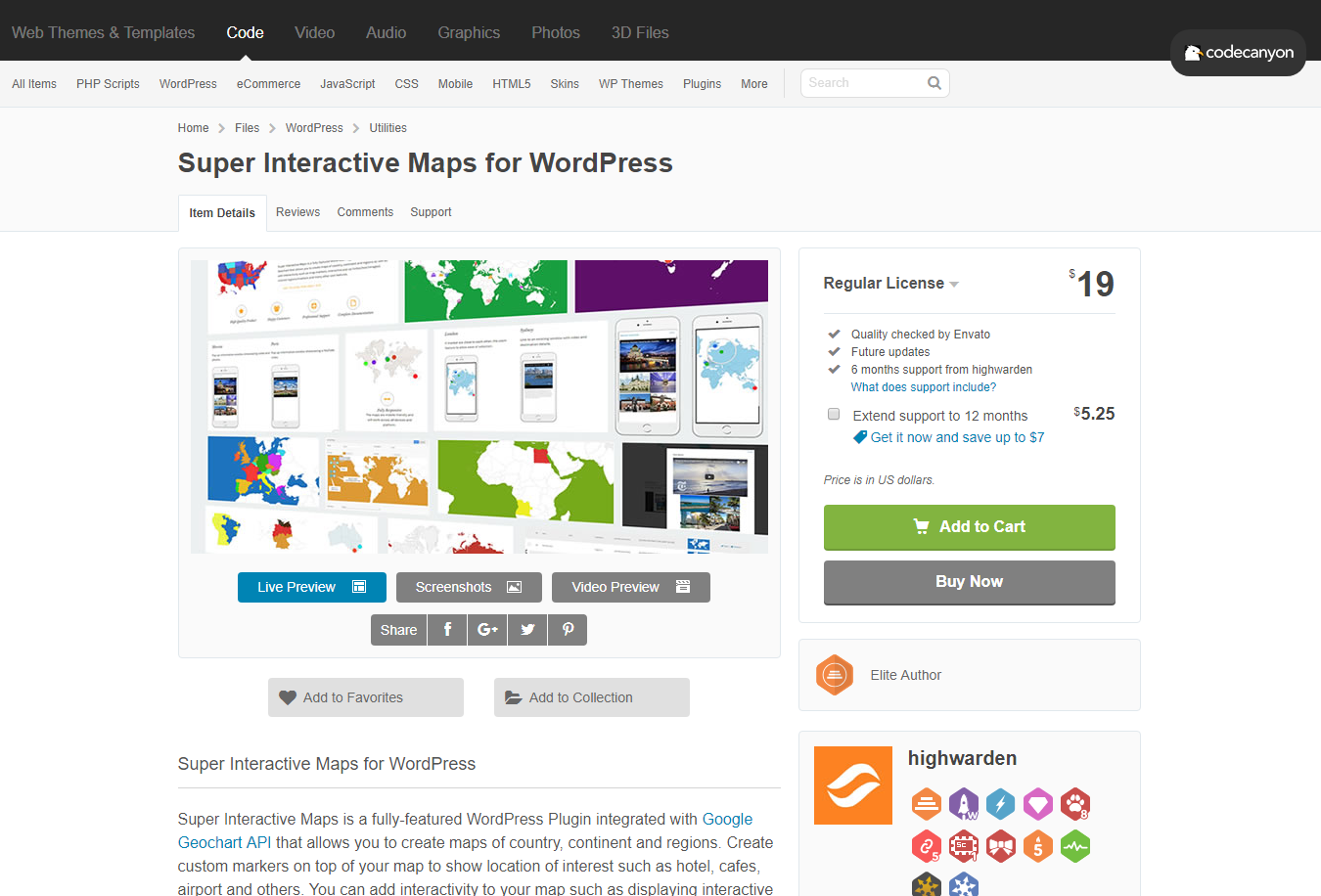Select the Code top menu
The height and width of the screenshot is (896, 1321).
click(245, 32)
